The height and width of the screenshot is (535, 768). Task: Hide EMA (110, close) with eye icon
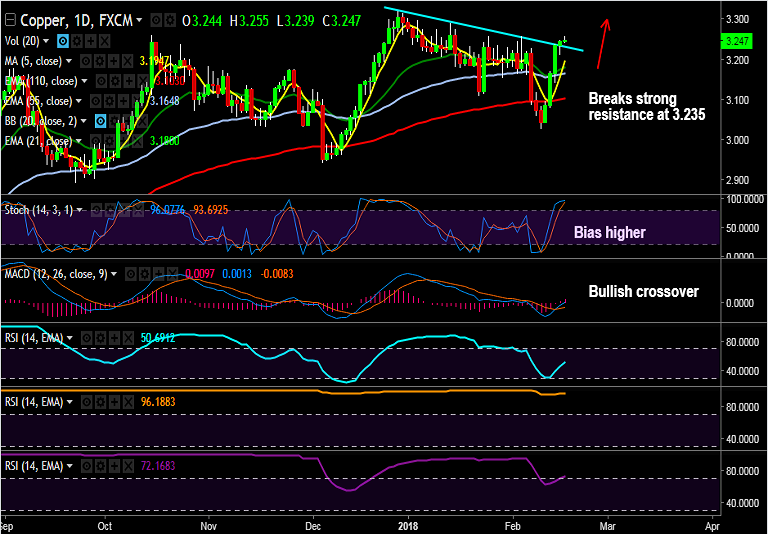pyautogui.click(x=101, y=81)
